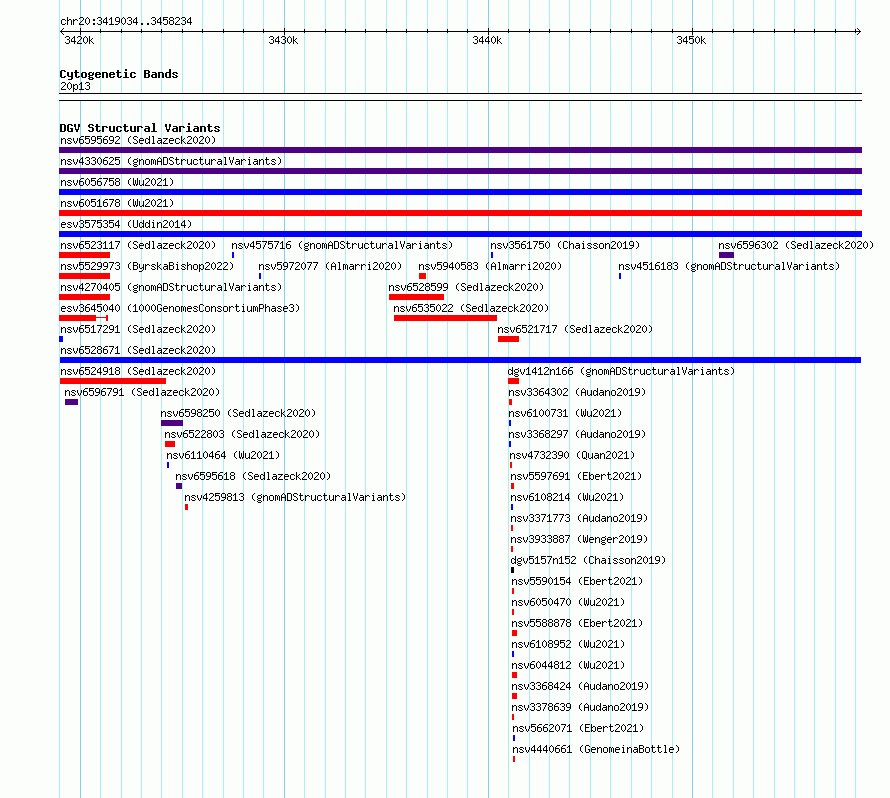Image resolution: width=890 pixels, height=798 pixels.
Task: Click the 3430k ruler position
Action: tap(283, 40)
